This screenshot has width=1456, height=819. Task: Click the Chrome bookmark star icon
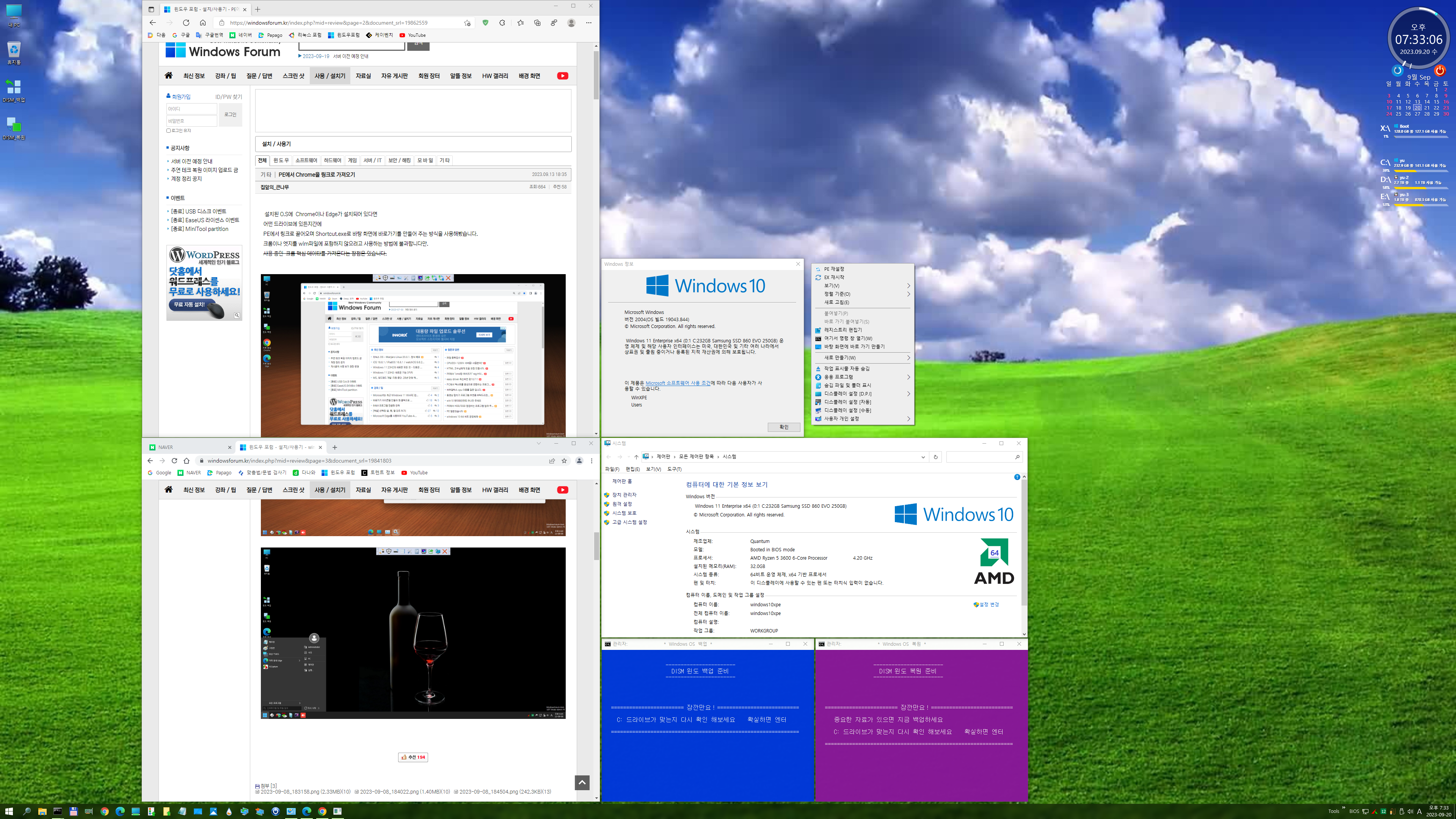click(x=564, y=461)
